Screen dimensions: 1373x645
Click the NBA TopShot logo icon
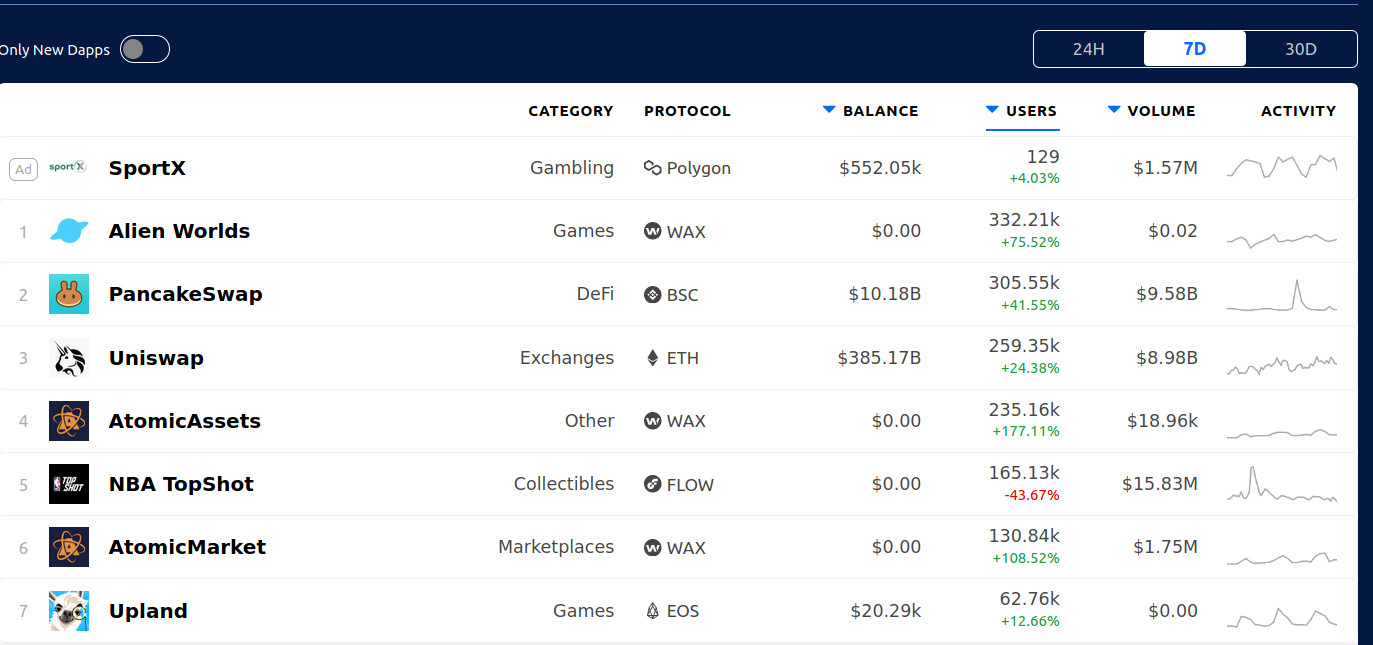click(69, 484)
